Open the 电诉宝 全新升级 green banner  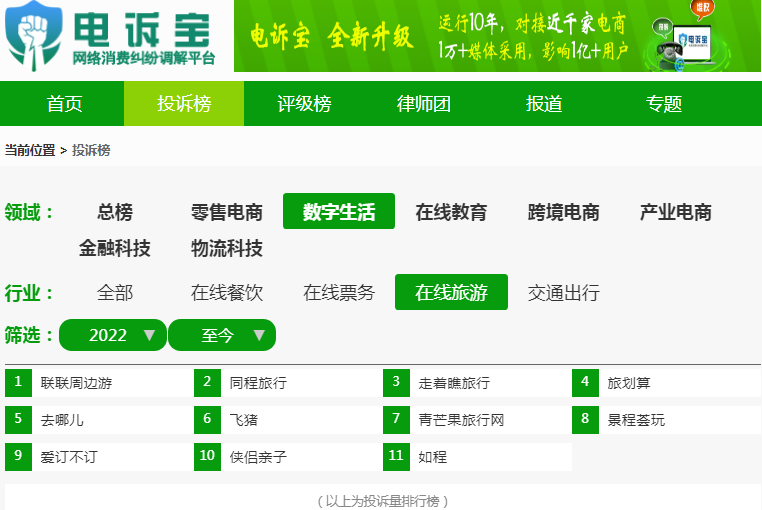497,36
